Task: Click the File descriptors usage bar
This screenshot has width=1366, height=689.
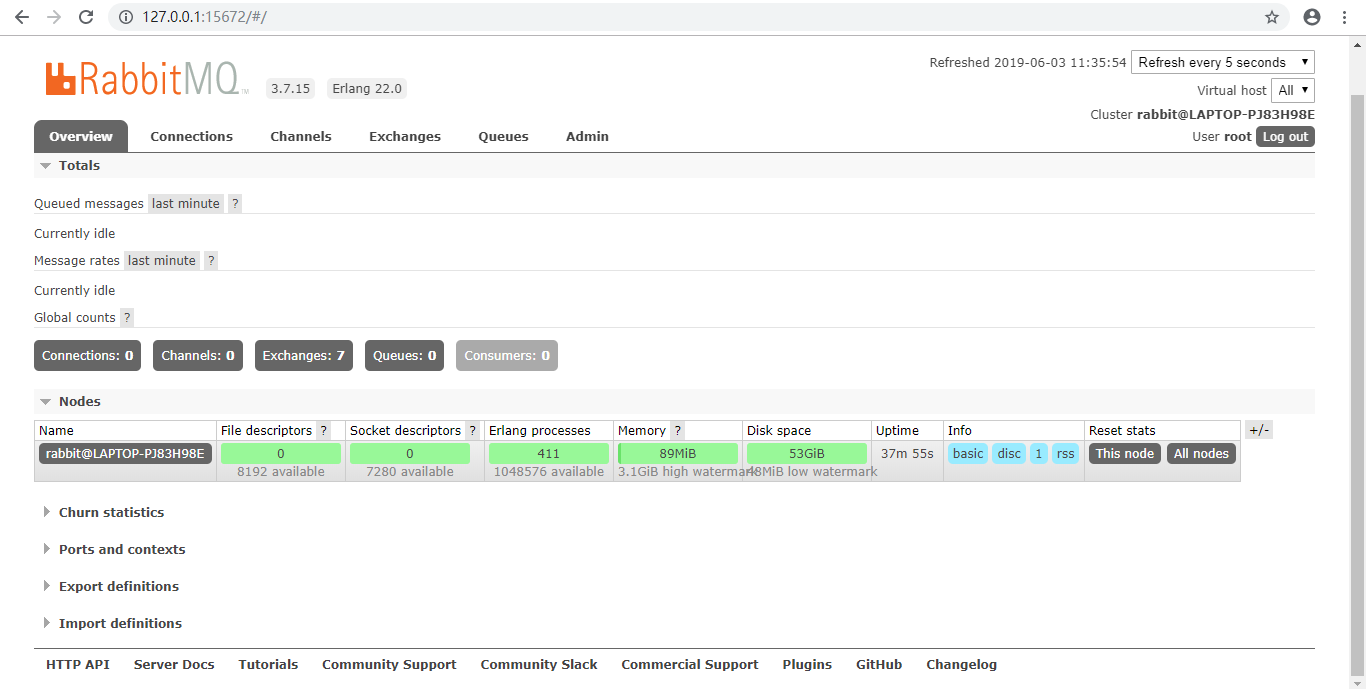Action: point(281,453)
